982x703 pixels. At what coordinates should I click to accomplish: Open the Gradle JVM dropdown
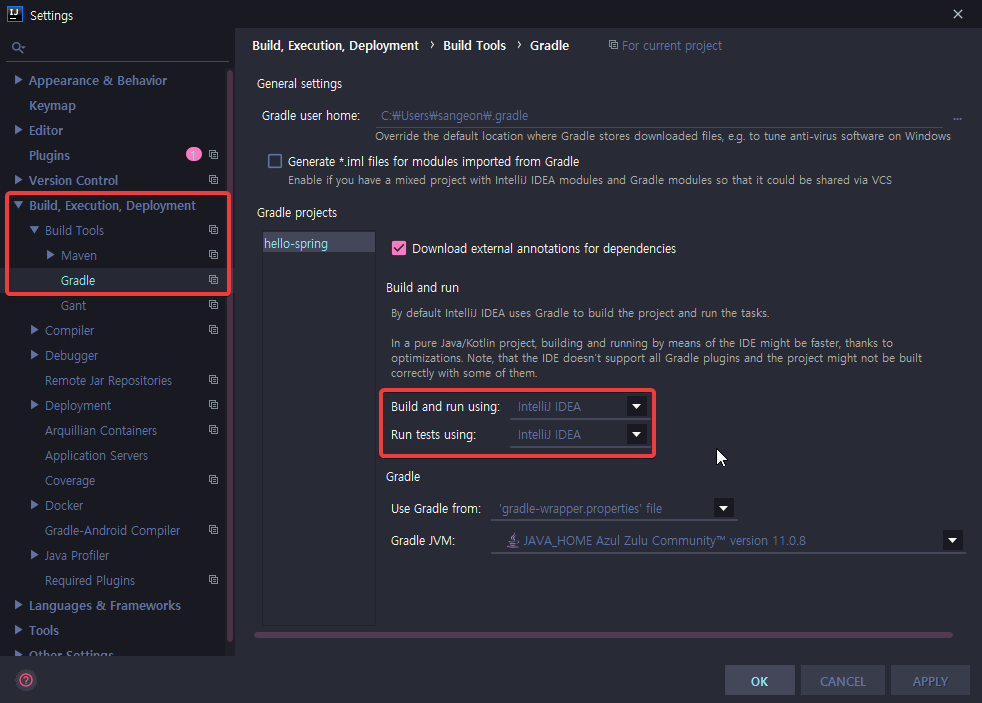[953, 540]
